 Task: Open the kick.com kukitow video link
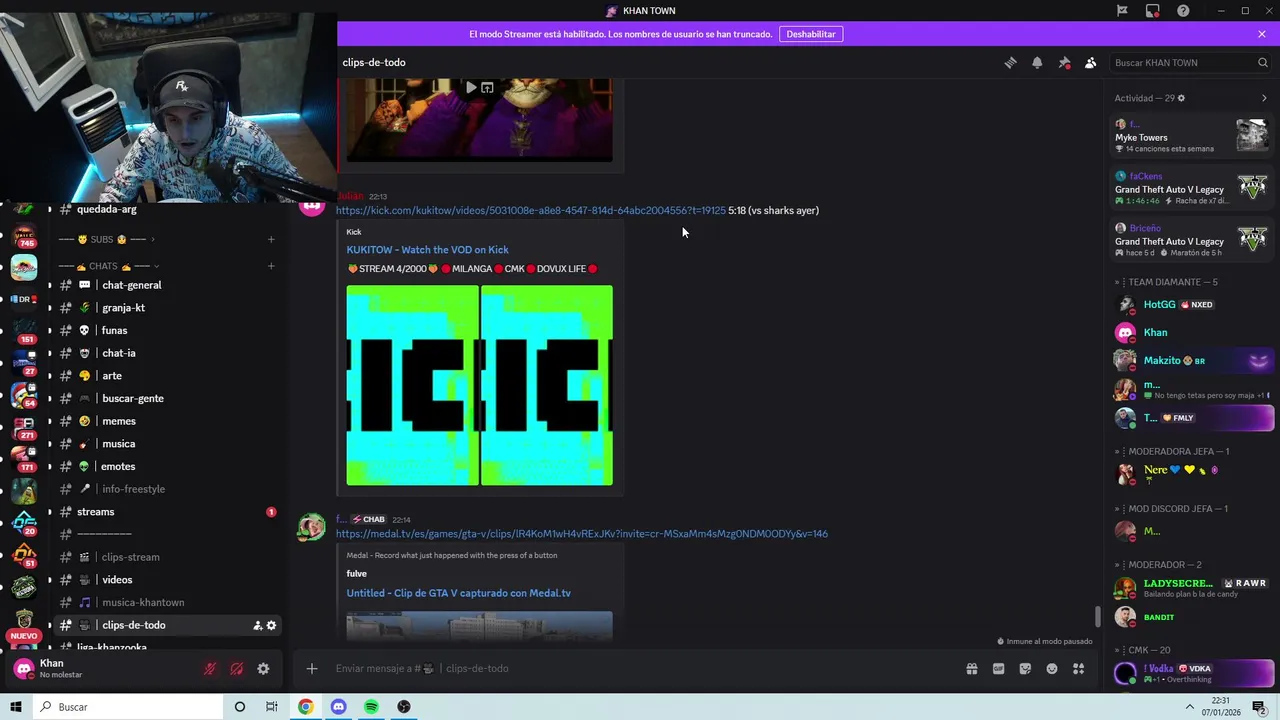pos(531,211)
